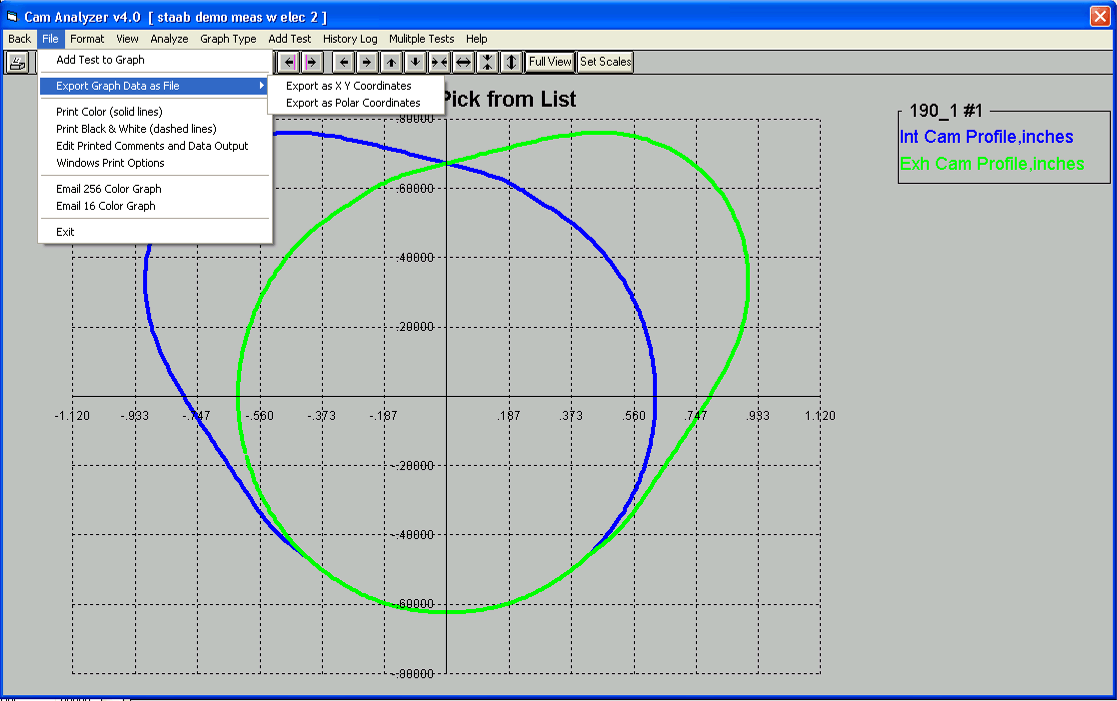This screenshot has height=701, width=1117.
Task: Choose Email 256 Color Graph
Action: (155, 189)
